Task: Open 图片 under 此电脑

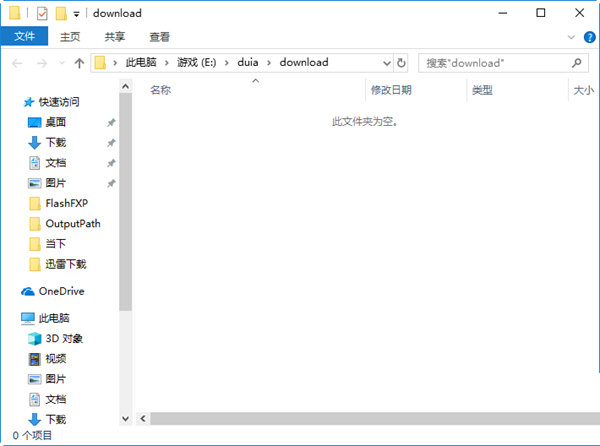Action: click(56, 379)
